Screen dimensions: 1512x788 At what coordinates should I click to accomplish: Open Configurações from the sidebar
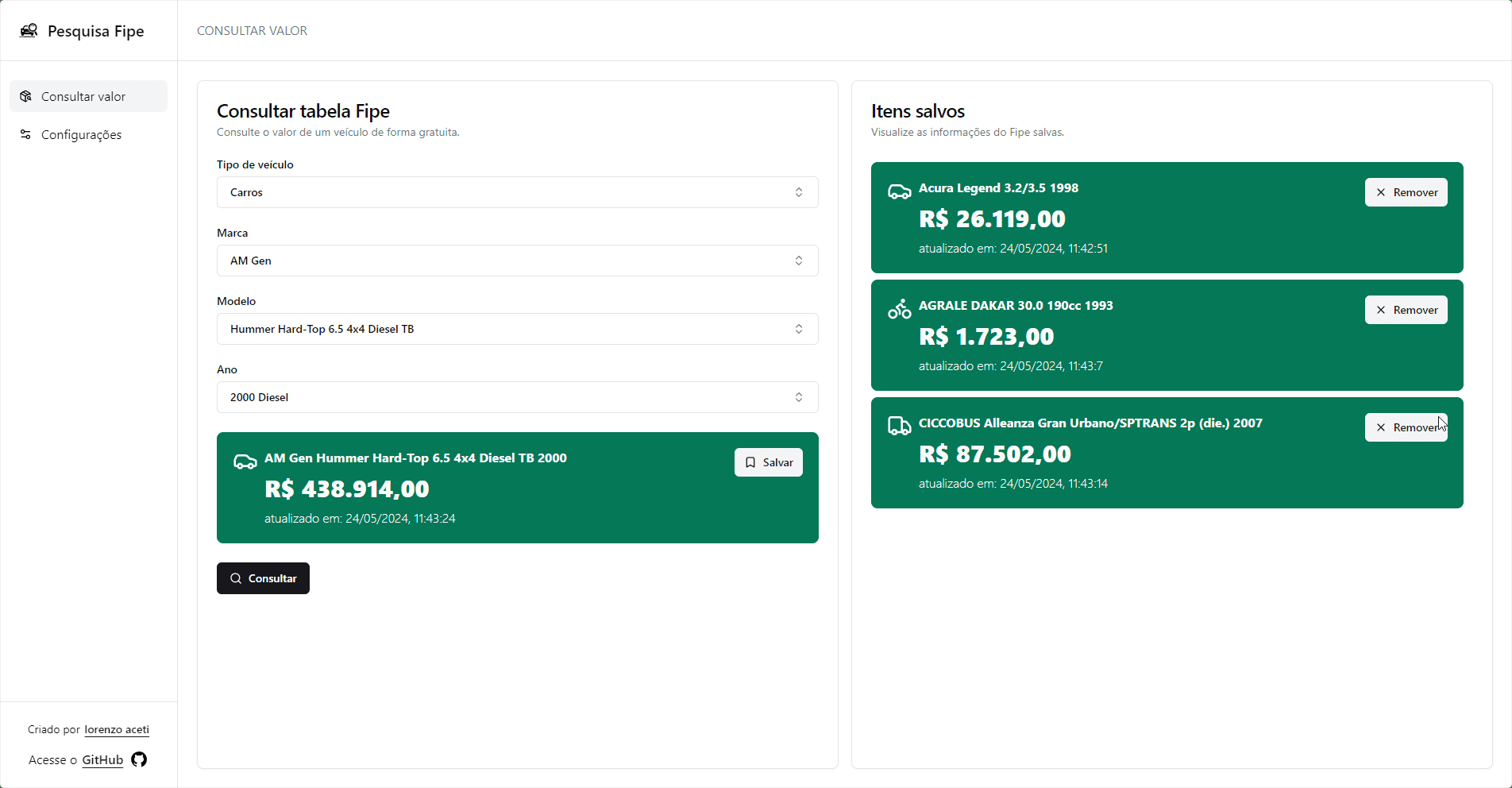pyautogui.click(x=81, y=134)
